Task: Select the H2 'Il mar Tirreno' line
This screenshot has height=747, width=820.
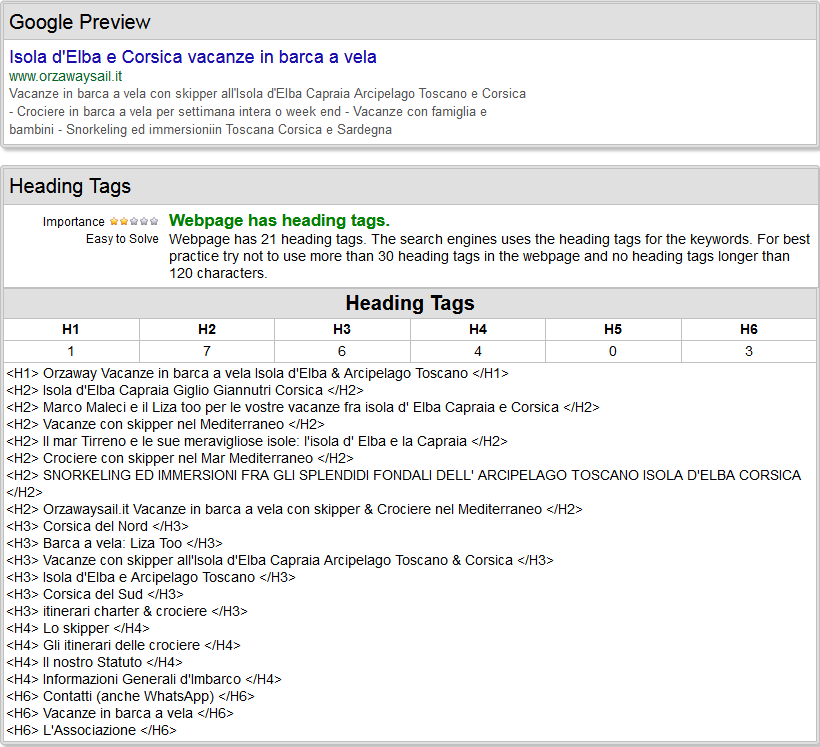Action: pyautogui.click(x=257, y=441)
